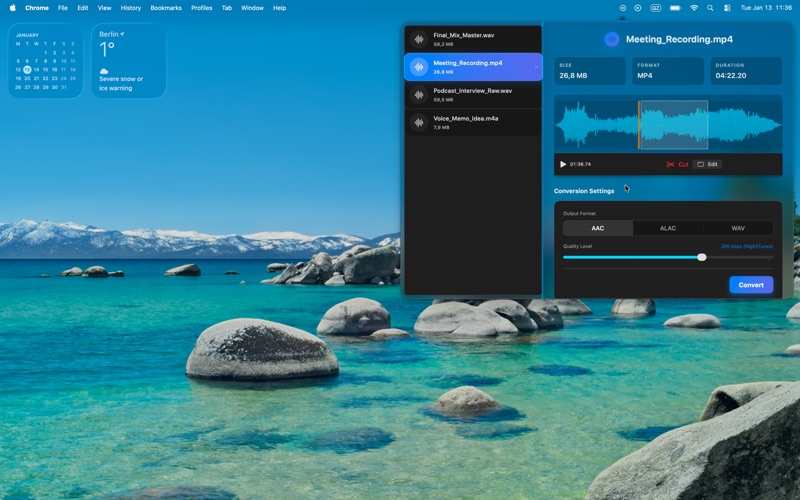Click the circled dot icon in menu bar
Screen dimensions: 800x500
[638, 8]
